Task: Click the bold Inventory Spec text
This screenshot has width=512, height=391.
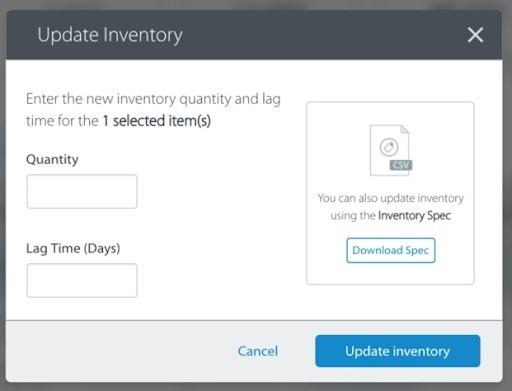Action: click(x=414, y=216)
